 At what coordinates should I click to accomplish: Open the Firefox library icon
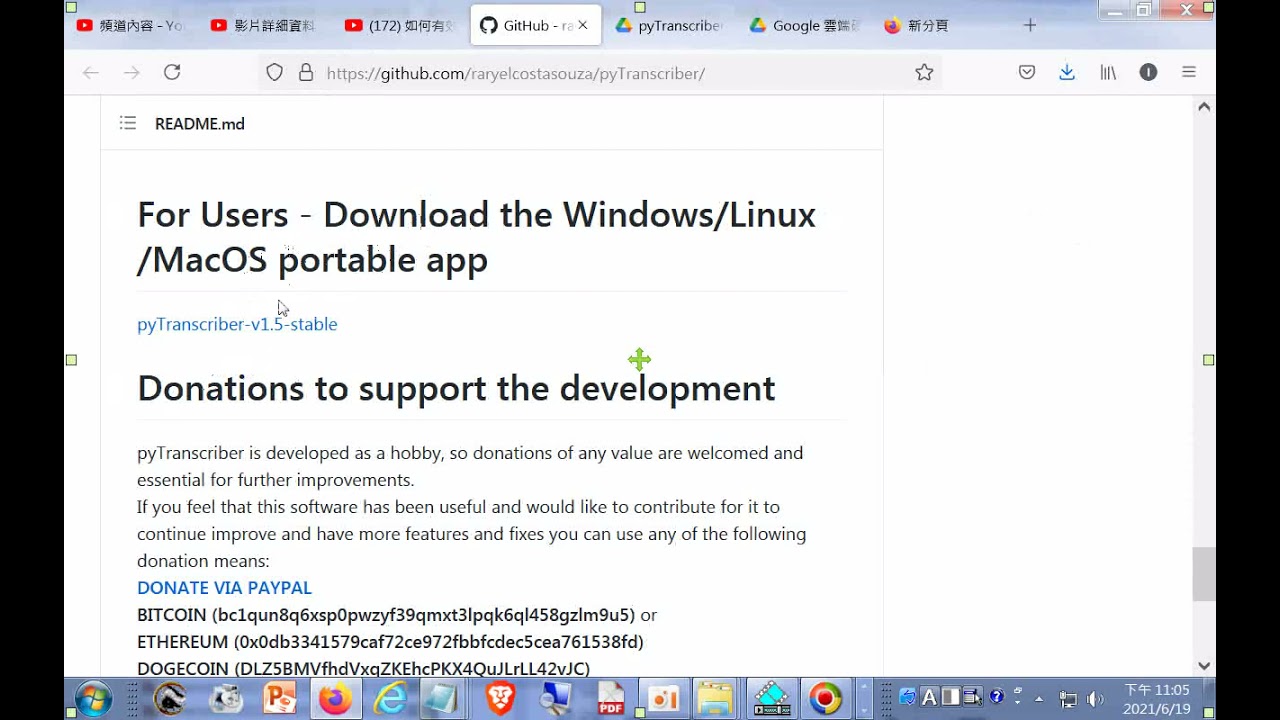tap(1108, 72)
